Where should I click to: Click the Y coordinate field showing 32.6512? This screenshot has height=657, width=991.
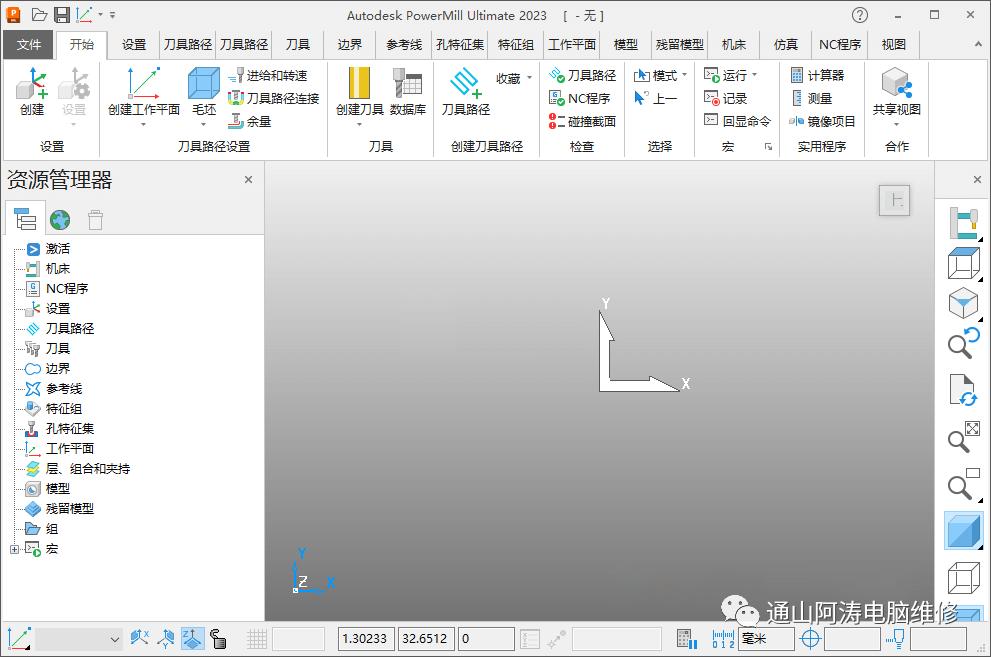click(x=425, y=639)
